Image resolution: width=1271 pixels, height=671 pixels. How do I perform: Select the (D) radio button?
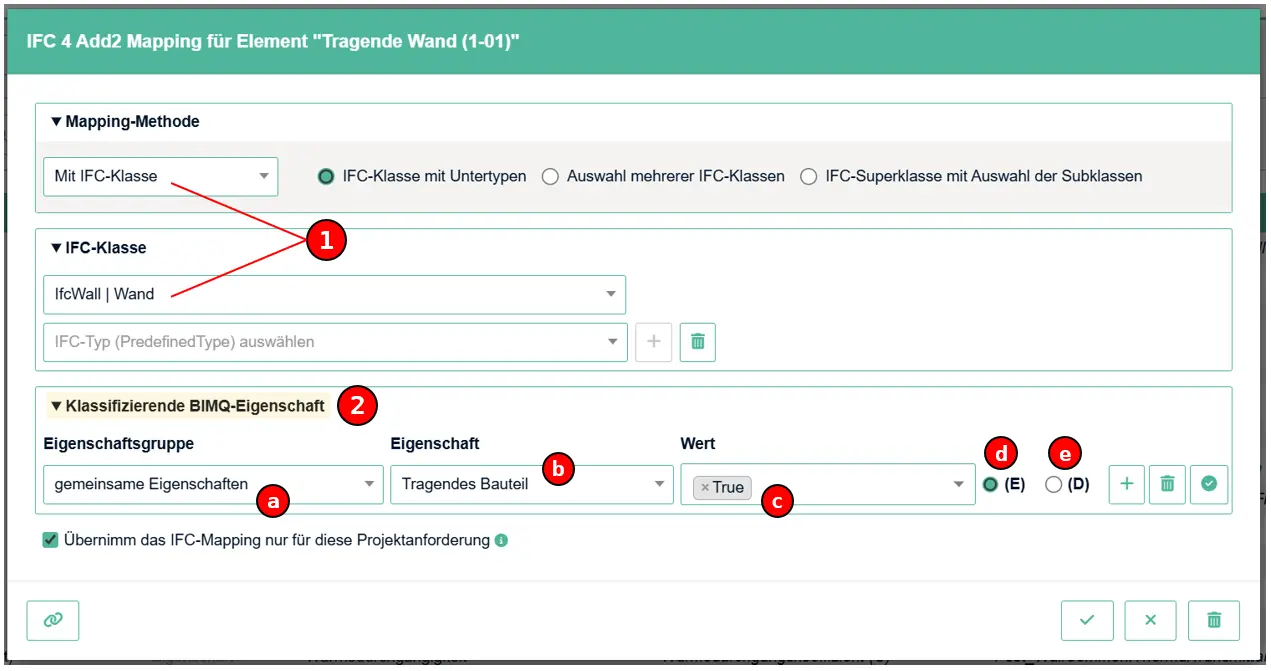pyautogui.click(x=1053, y=485)
